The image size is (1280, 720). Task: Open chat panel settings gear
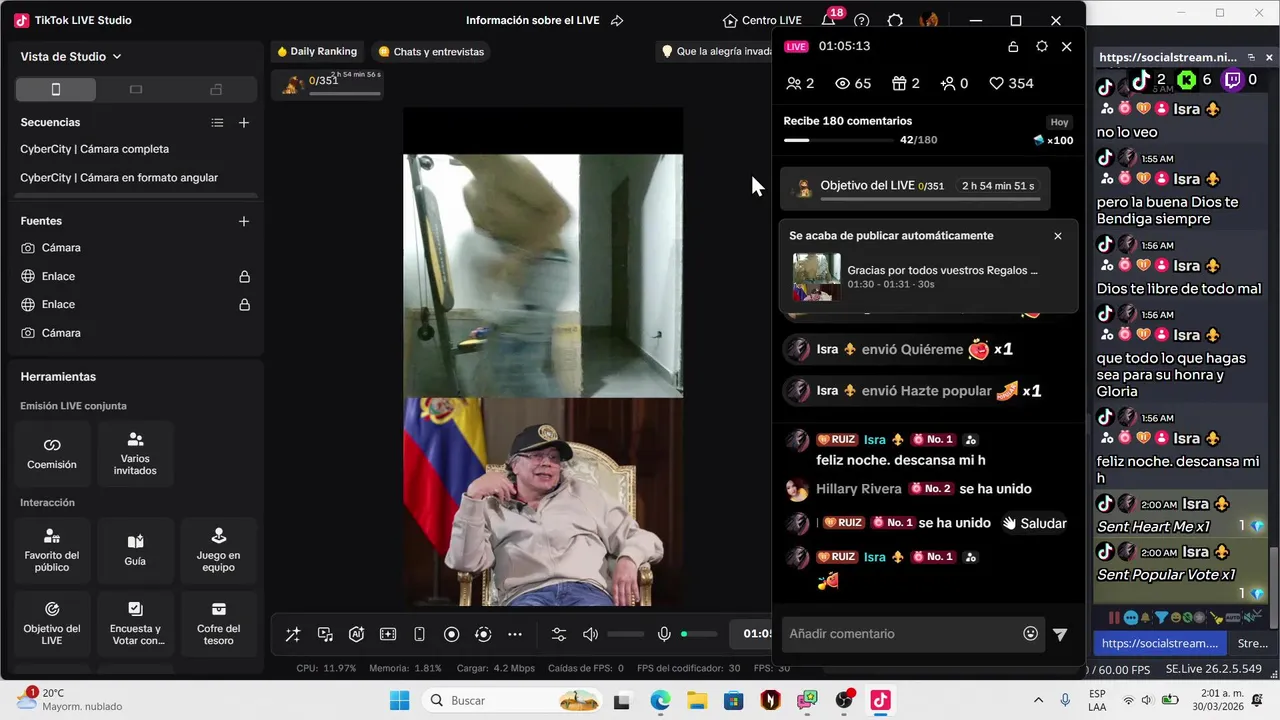click(x=1041, y=47)
